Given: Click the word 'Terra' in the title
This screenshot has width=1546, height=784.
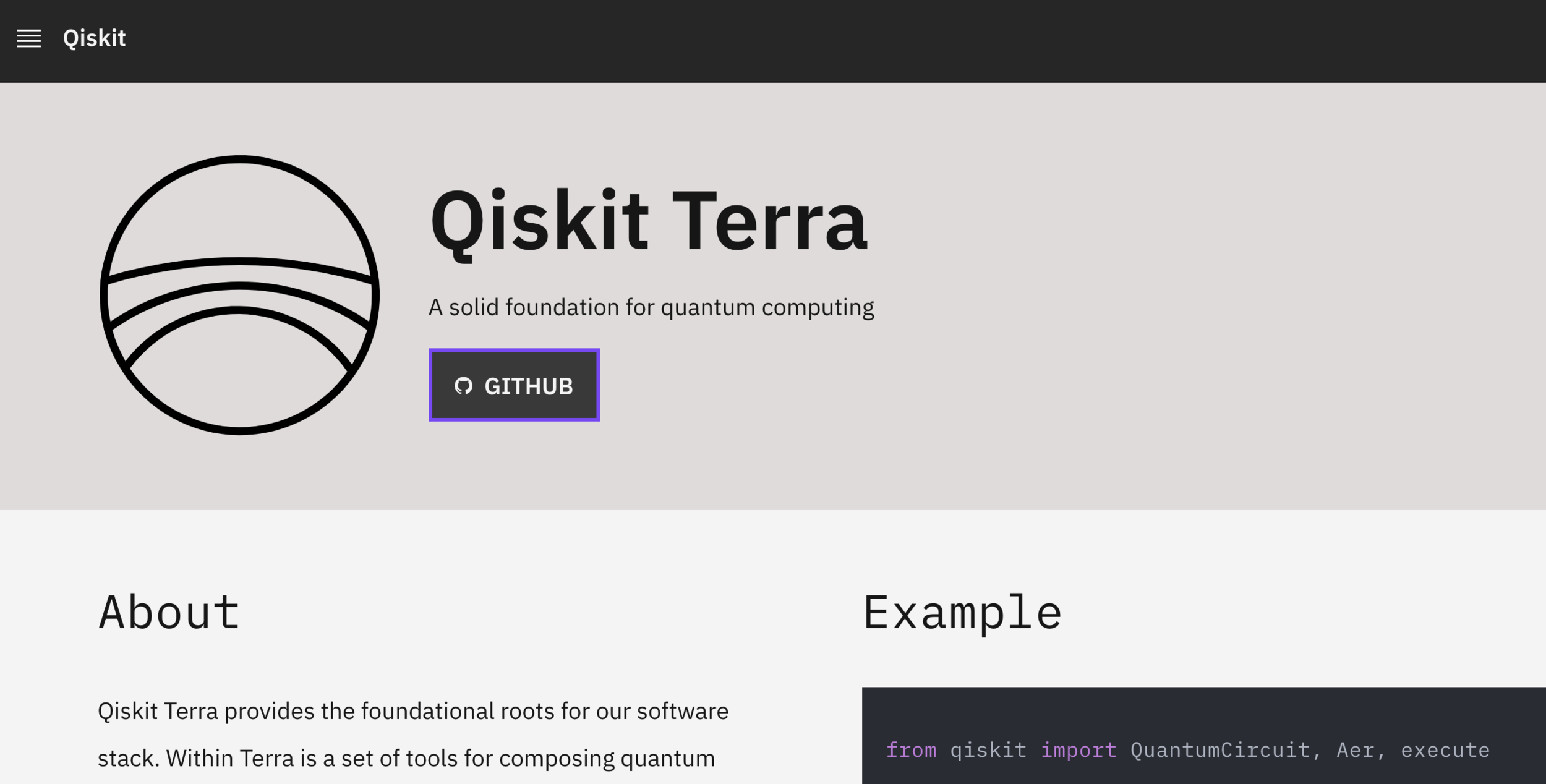Looking at the screenshot, I should click(769, 221).
